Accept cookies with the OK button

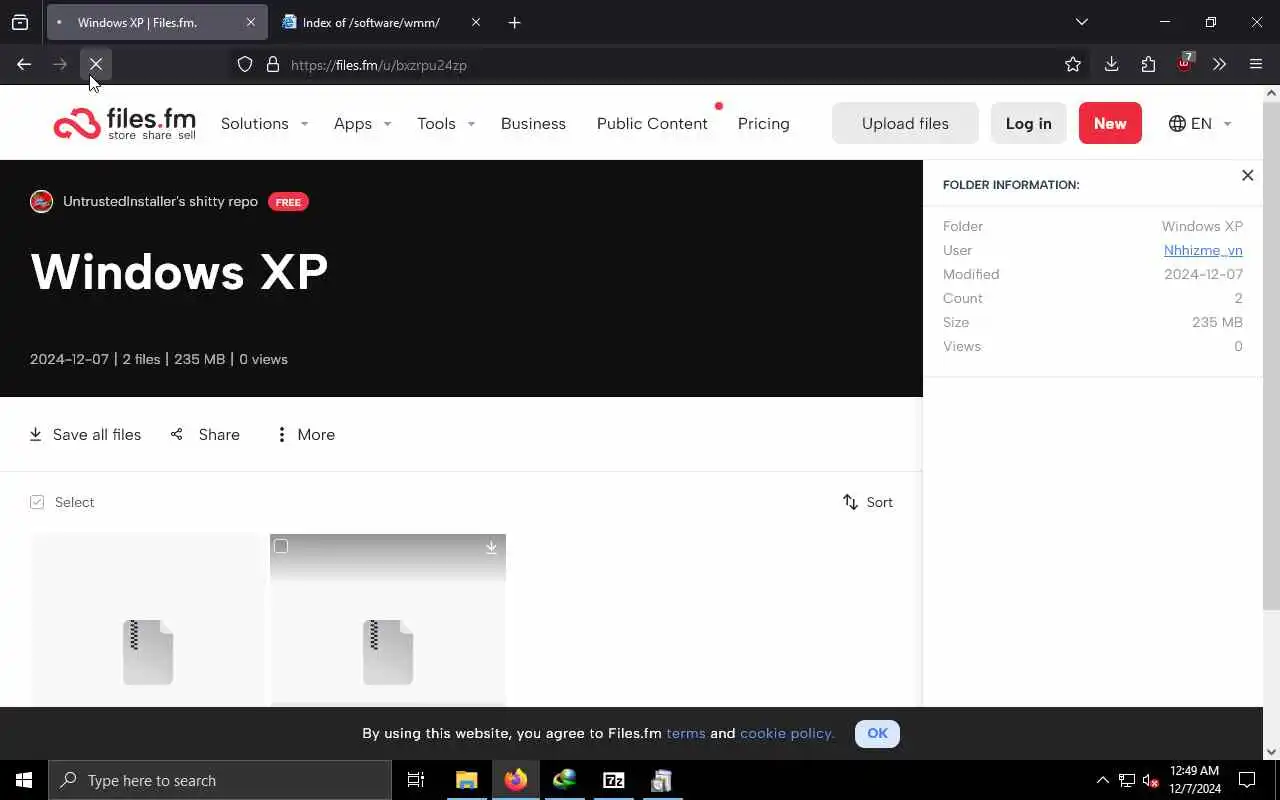coord(877,733)
